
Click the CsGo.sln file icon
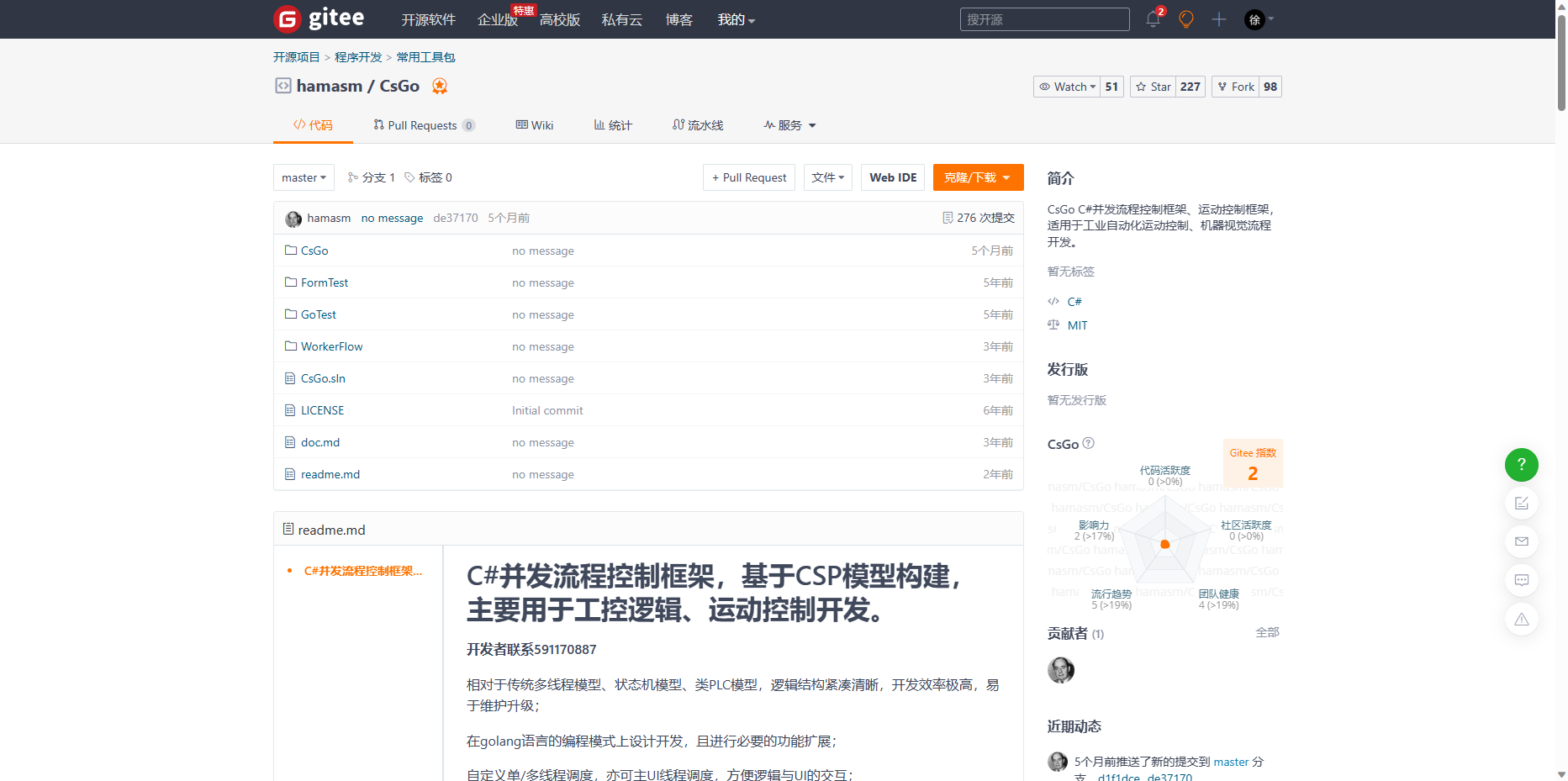click(x=290, y=378)
